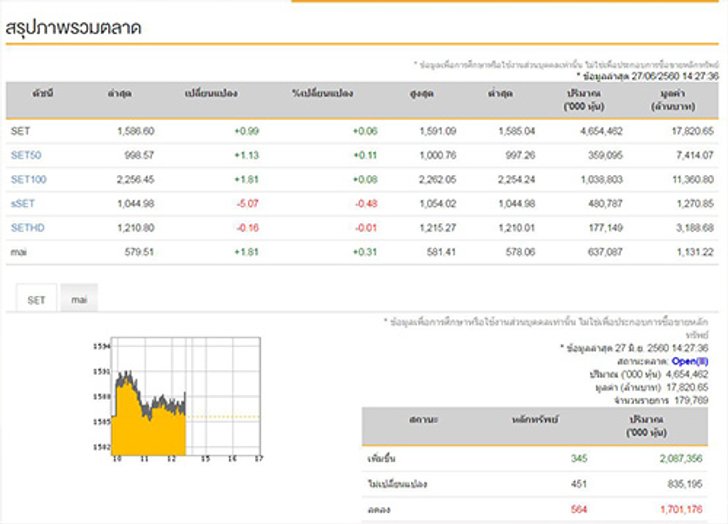
Task: Select the SET50 change +1.13
Action: pos(247,155)
